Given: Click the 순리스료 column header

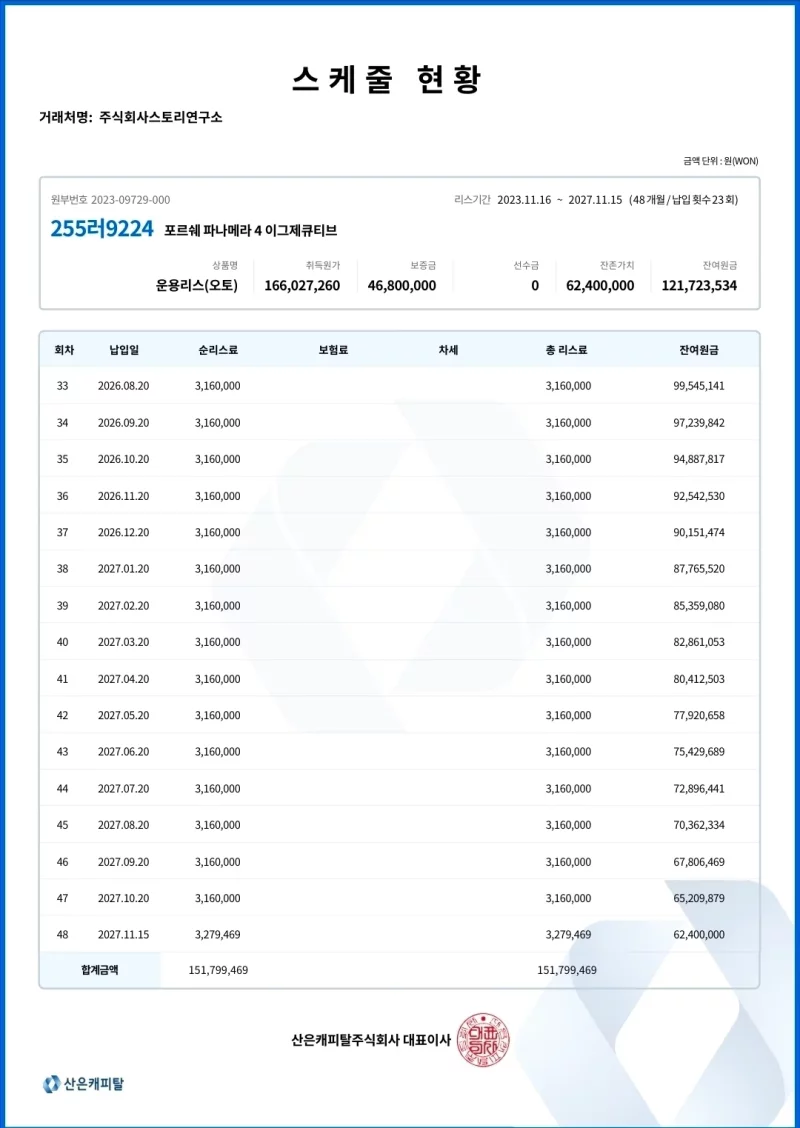Looking at the screenshot, I should tap(218, 350).
